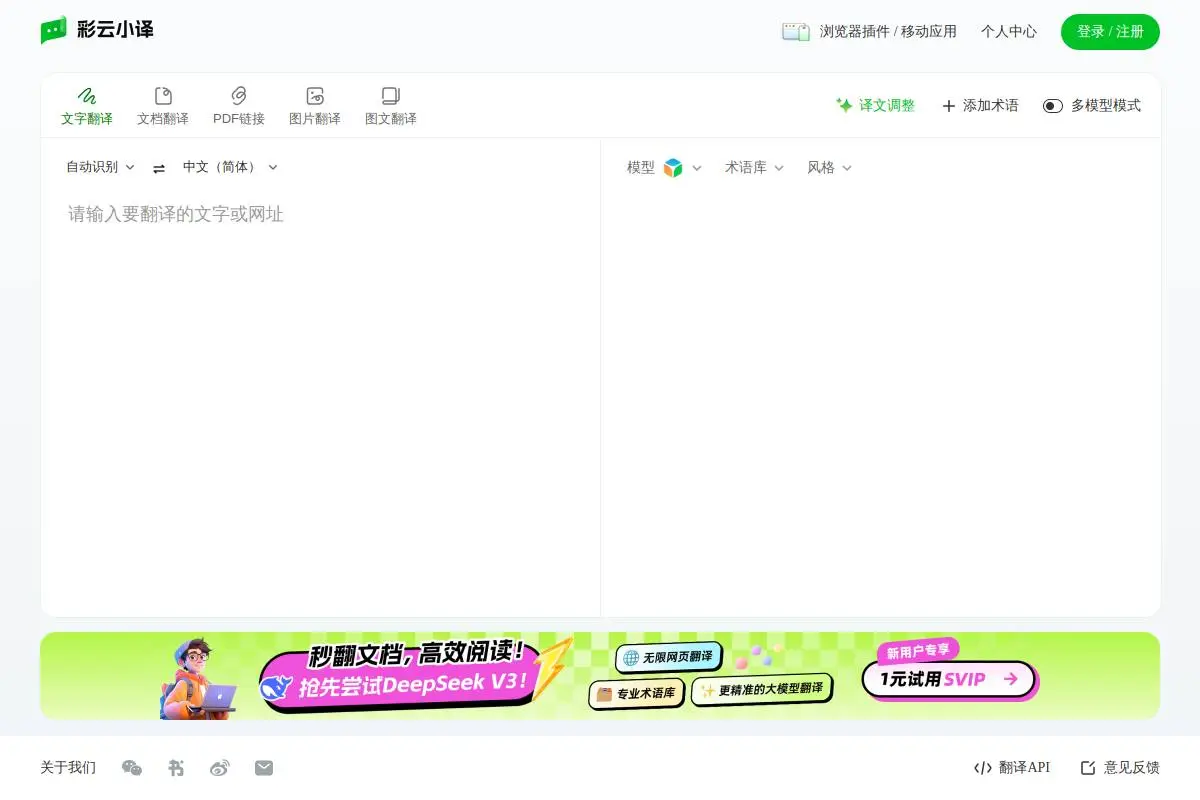Open 浏览器插件 / 移动应用 link
This screenshot has height=800, width=1200.
pos(888,32)
